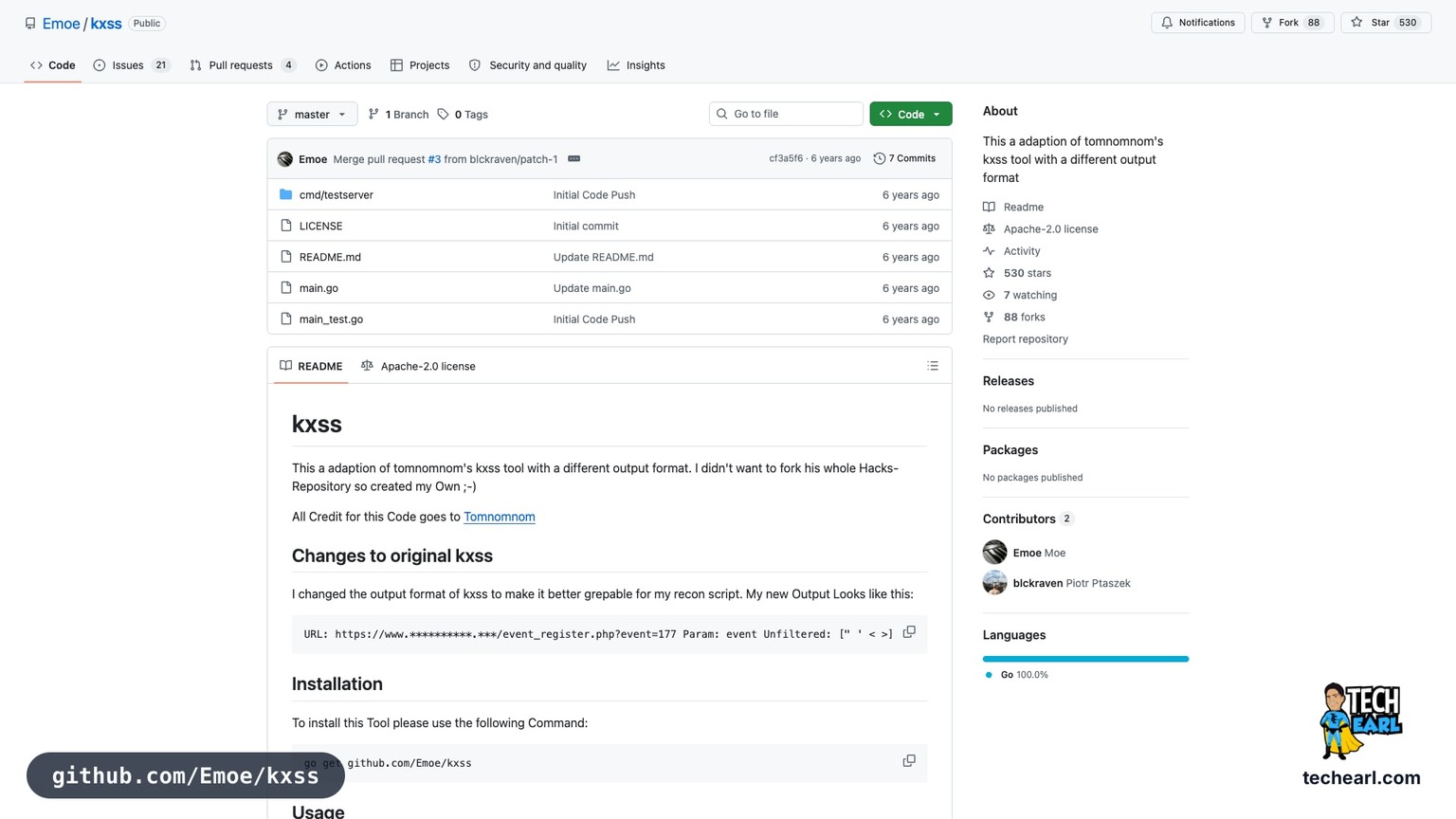Viewport: 1456px width, 819px height.
Task: Open the Releases heading link
Action: [1009, 381]
